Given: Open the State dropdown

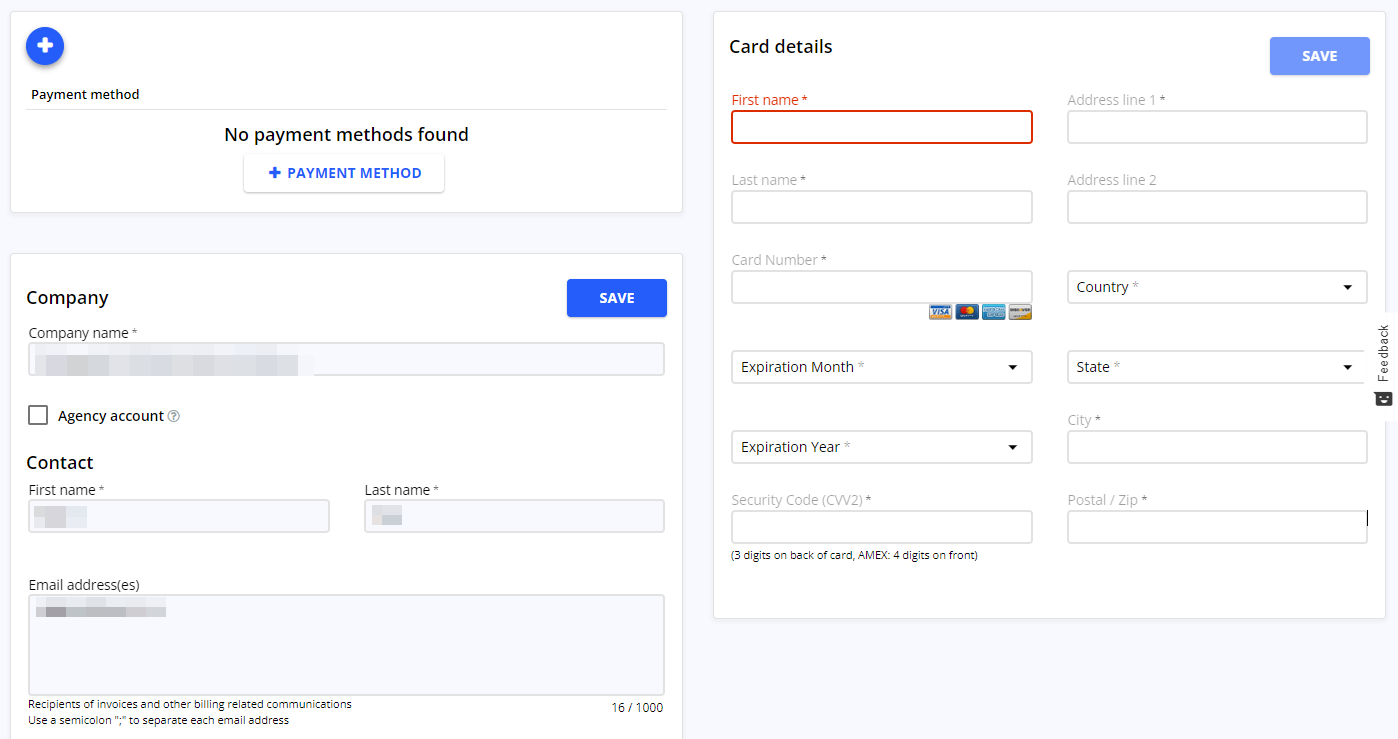Looking at the screenshot, I should (x=1216, y=367).
